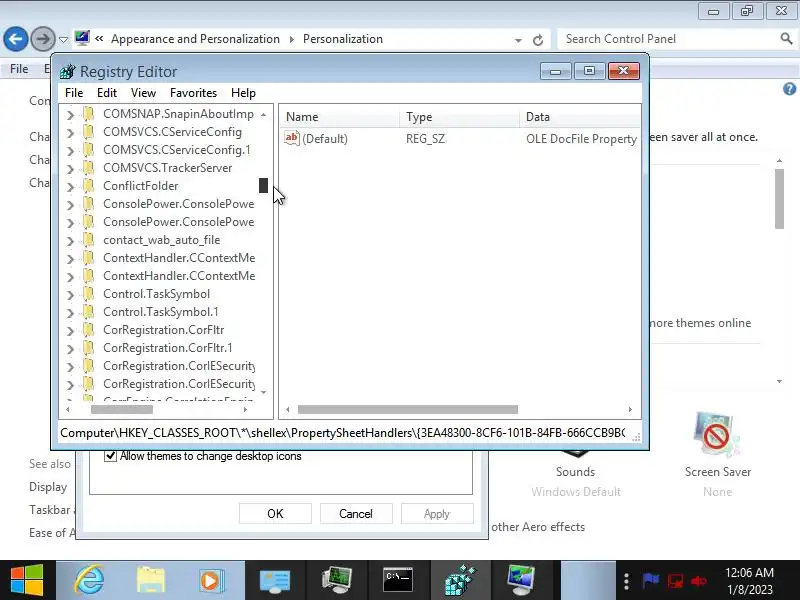
Task: Click the Forward button in Control Panel
Action: [43, 39]
